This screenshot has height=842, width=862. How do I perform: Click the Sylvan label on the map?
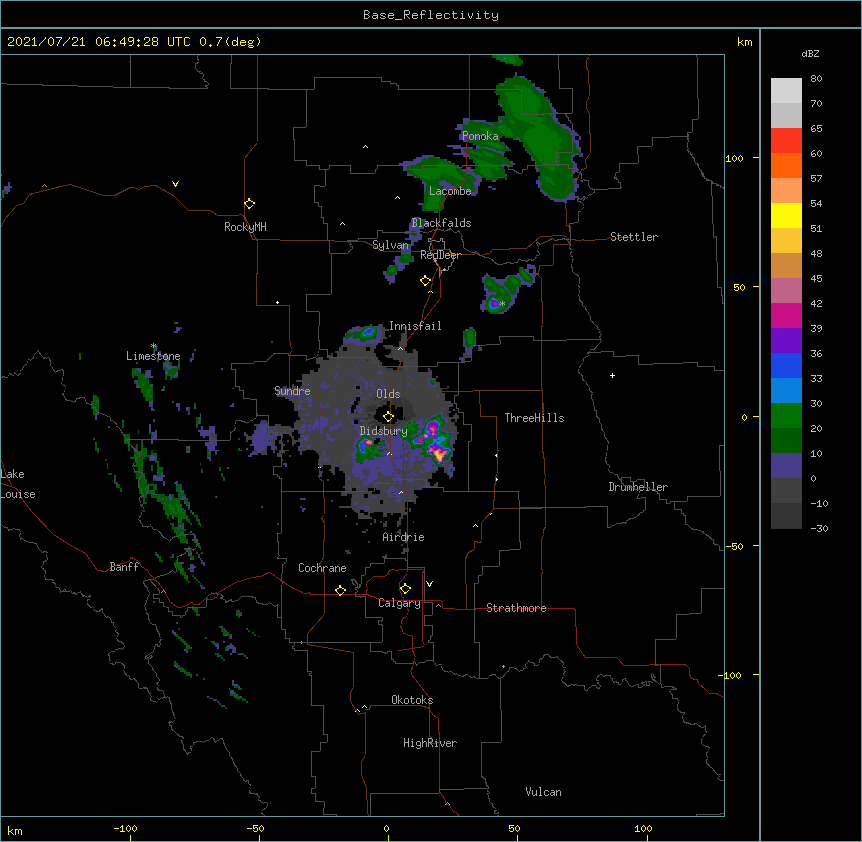point(390,245)
